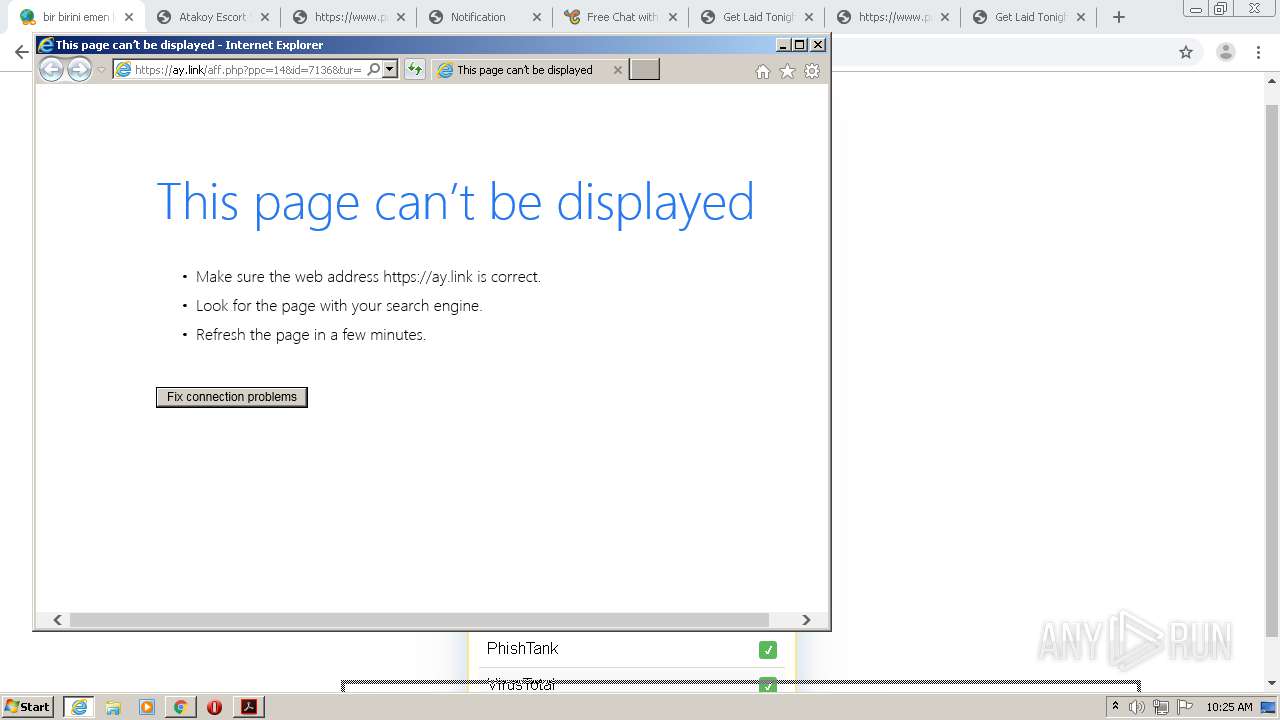Open Windows Explorer folder icon in taskbar
The width and height of the screenshot is (1280, 720).
113,707
